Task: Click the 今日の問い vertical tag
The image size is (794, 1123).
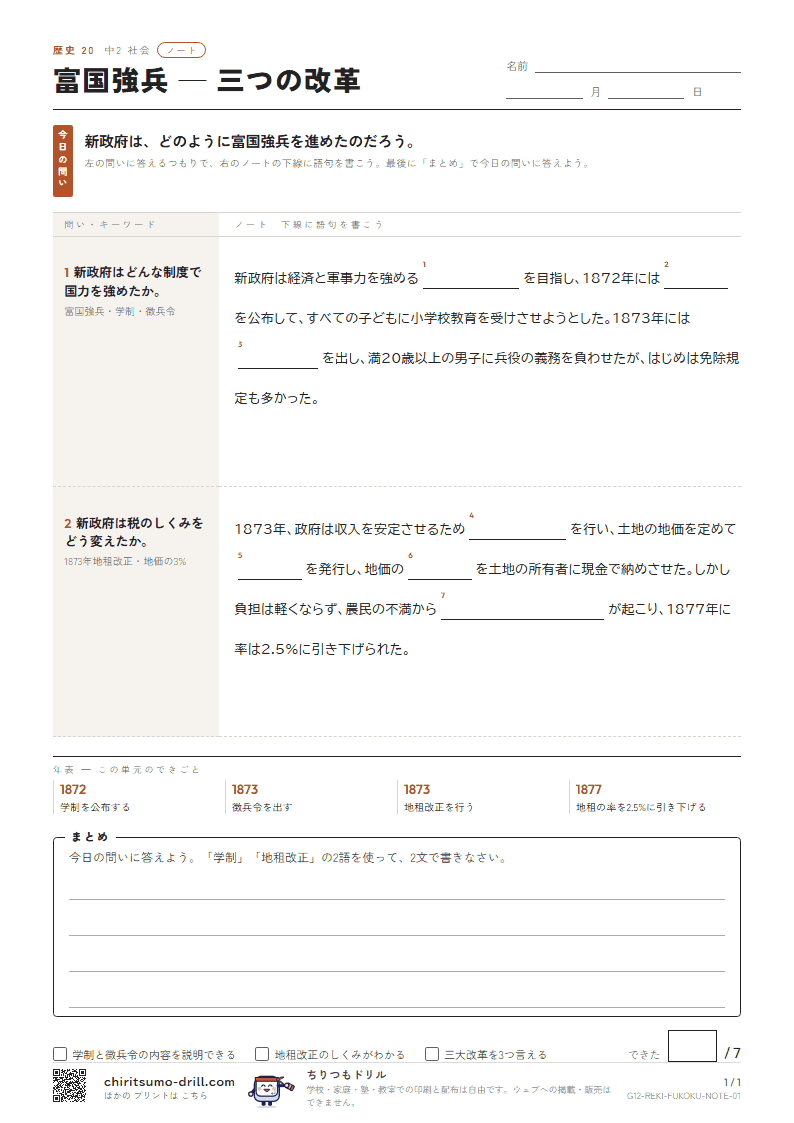Action: [63, 160]
